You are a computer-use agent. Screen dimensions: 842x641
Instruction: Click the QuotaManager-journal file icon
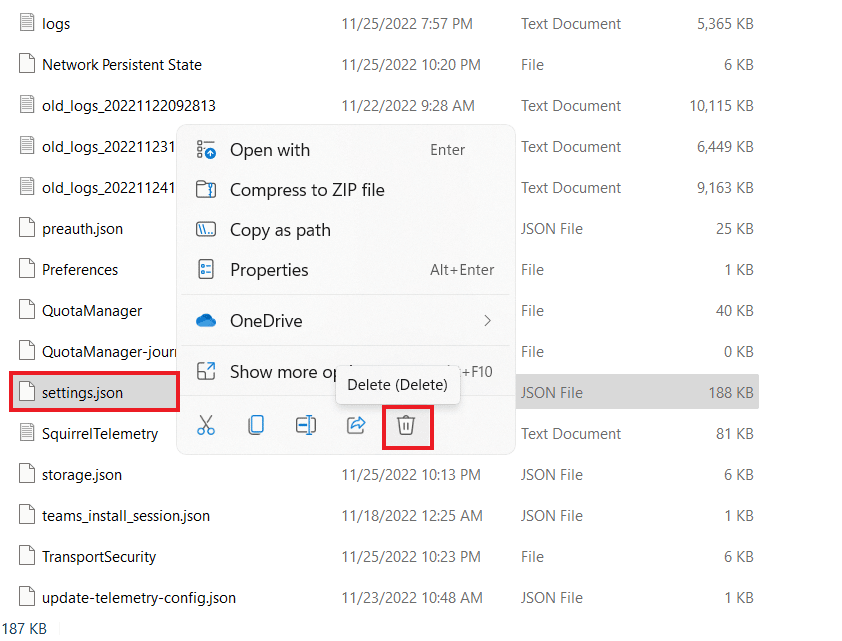[27, 351]
